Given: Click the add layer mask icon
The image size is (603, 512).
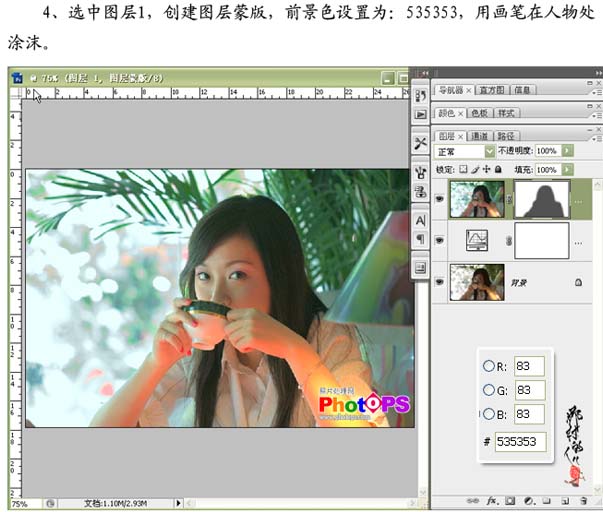Looking at the screenshot, I should 509,499.
